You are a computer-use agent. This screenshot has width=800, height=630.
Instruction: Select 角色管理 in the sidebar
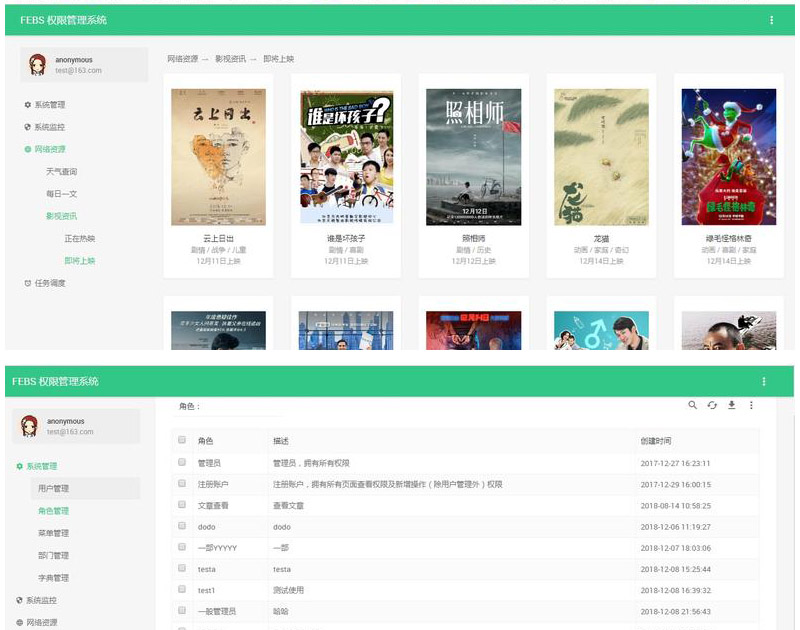coord(53,511)
